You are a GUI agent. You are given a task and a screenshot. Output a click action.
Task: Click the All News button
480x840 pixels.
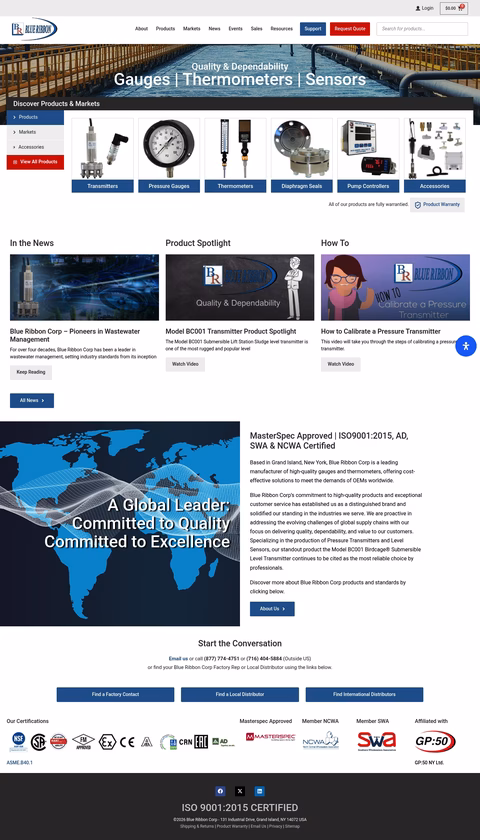coord(32,401)
